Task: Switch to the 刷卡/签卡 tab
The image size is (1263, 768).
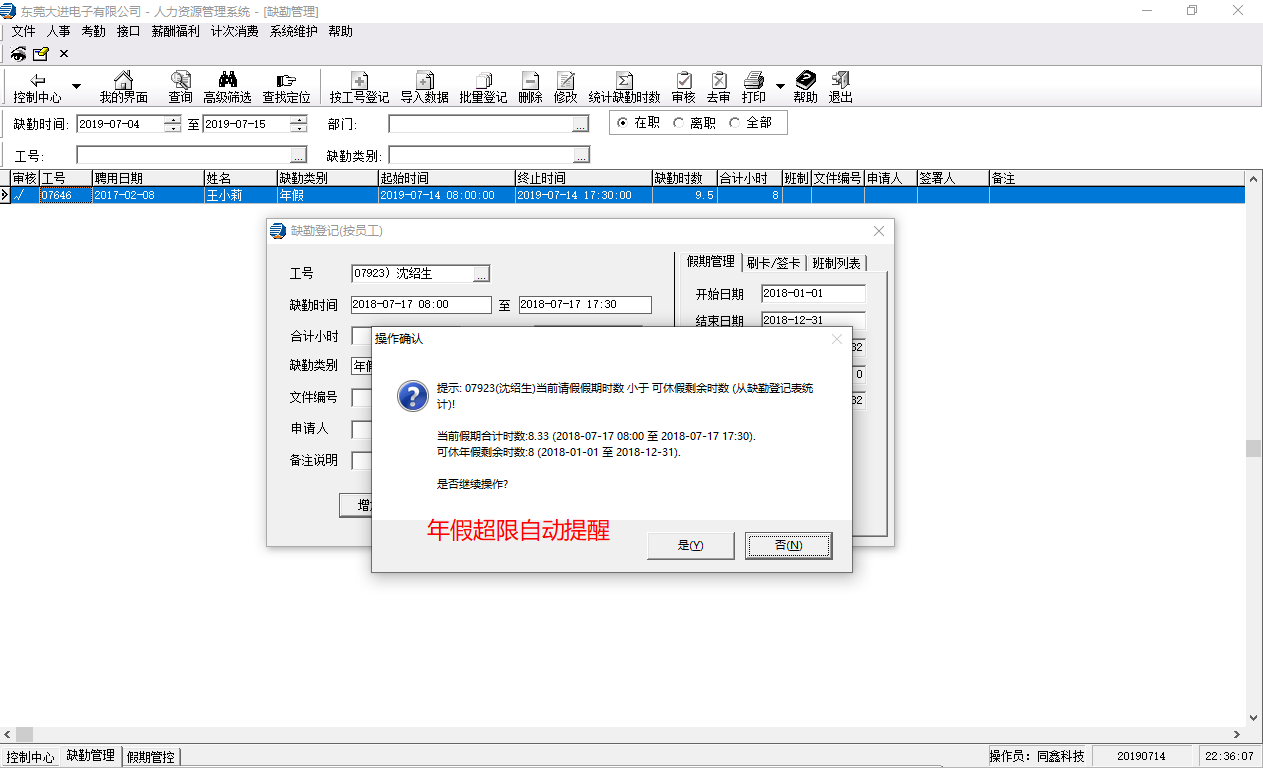Action: [773, 263]
